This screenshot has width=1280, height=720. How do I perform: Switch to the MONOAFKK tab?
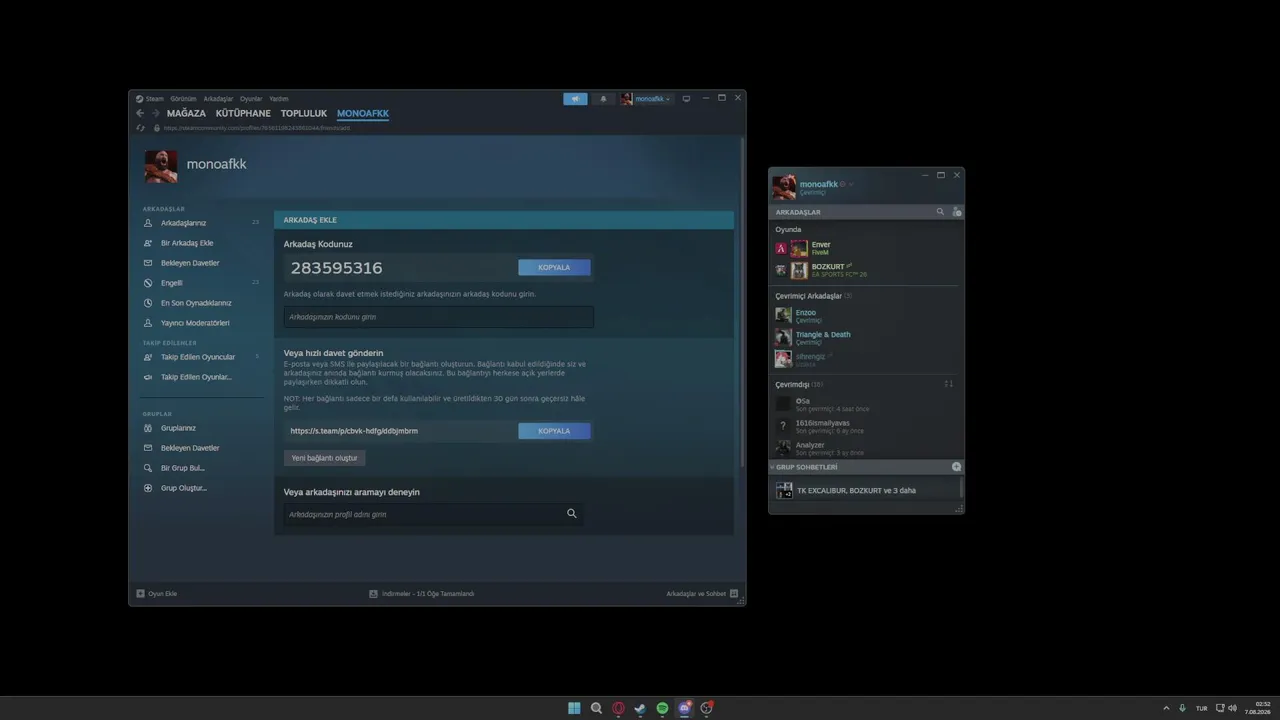363,114
